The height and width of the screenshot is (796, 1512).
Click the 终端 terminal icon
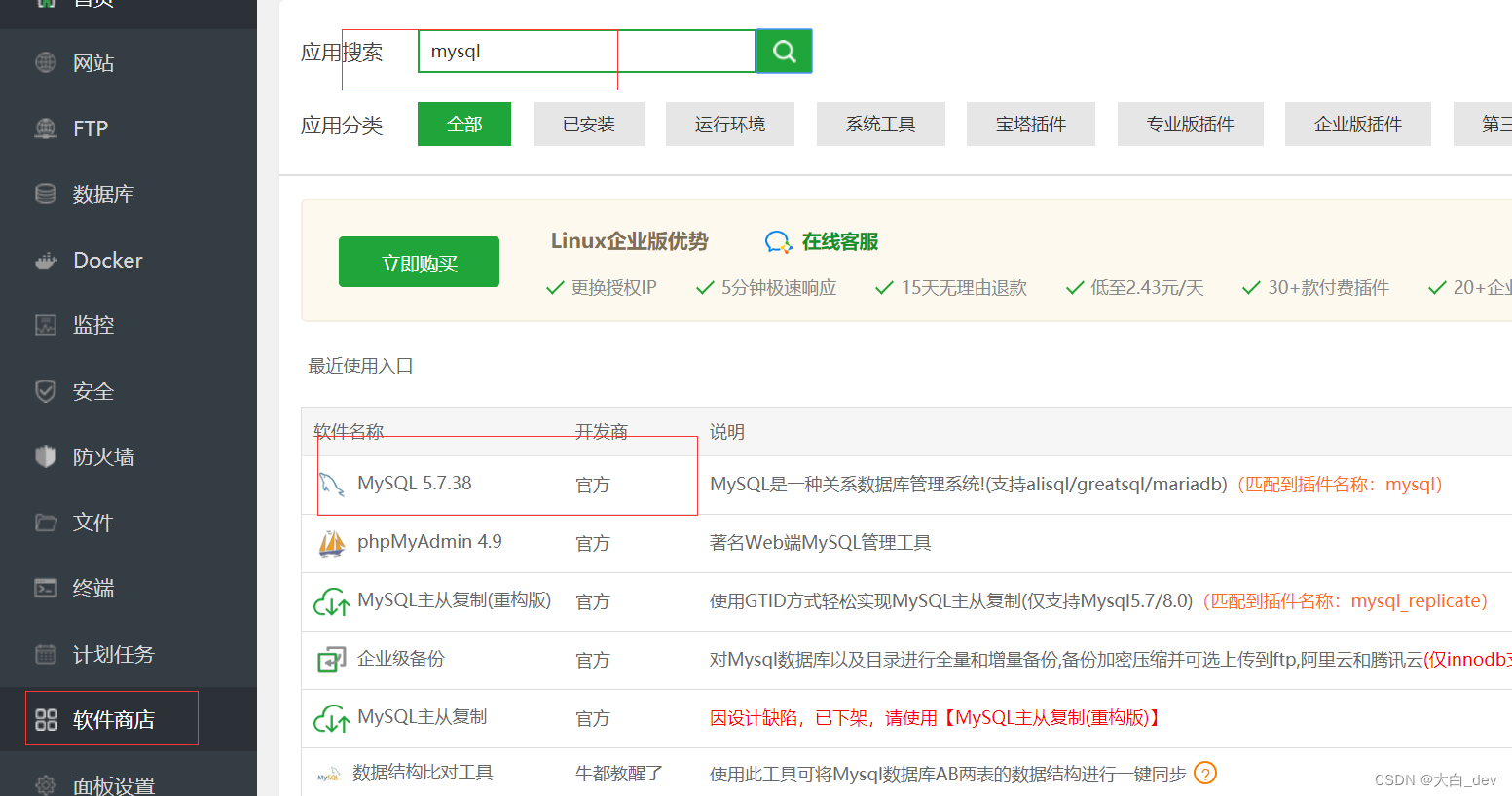pyautogui.click(x=46, y=588)
